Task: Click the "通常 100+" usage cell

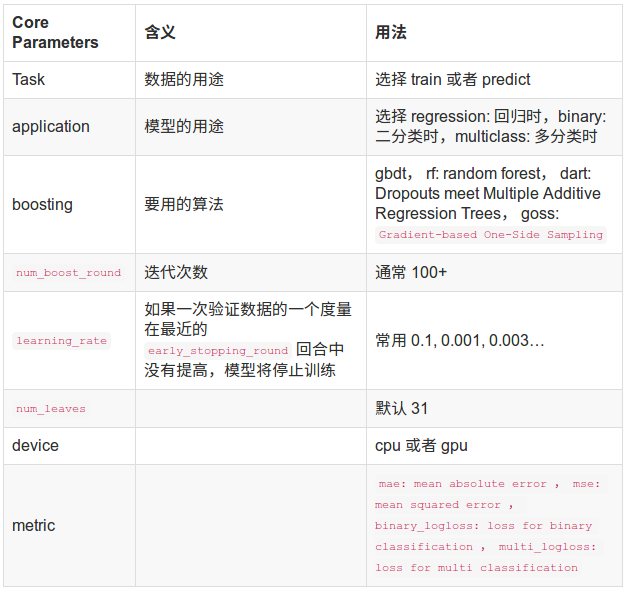Action: [411, 272]
